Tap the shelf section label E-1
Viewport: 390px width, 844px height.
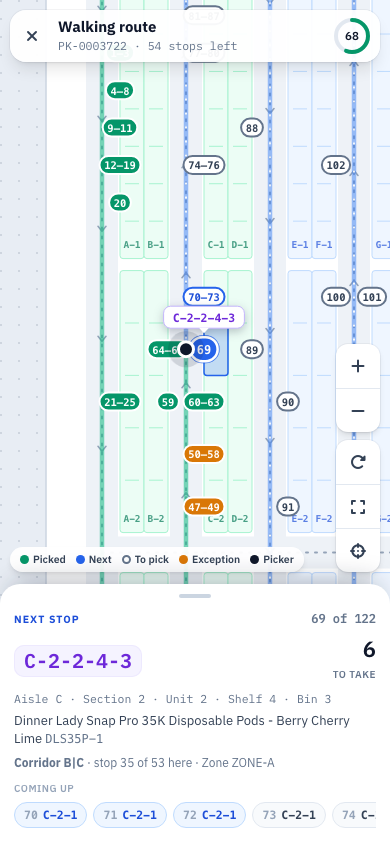[x=300, y=244]
